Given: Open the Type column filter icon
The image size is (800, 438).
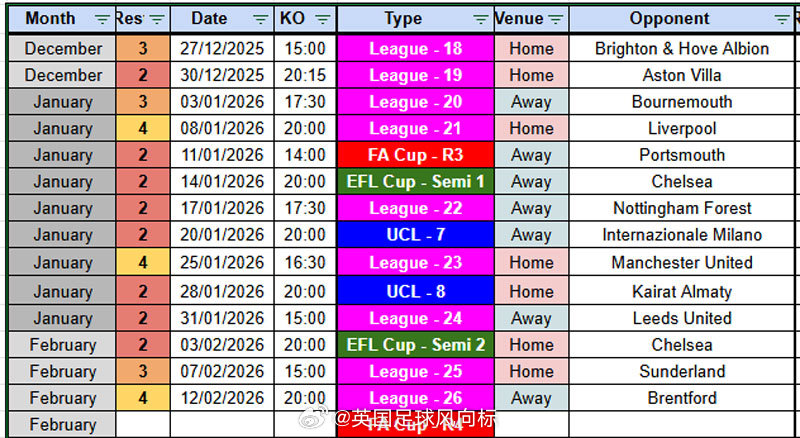Looking at the screenshot, I should [x=481, y=19].
